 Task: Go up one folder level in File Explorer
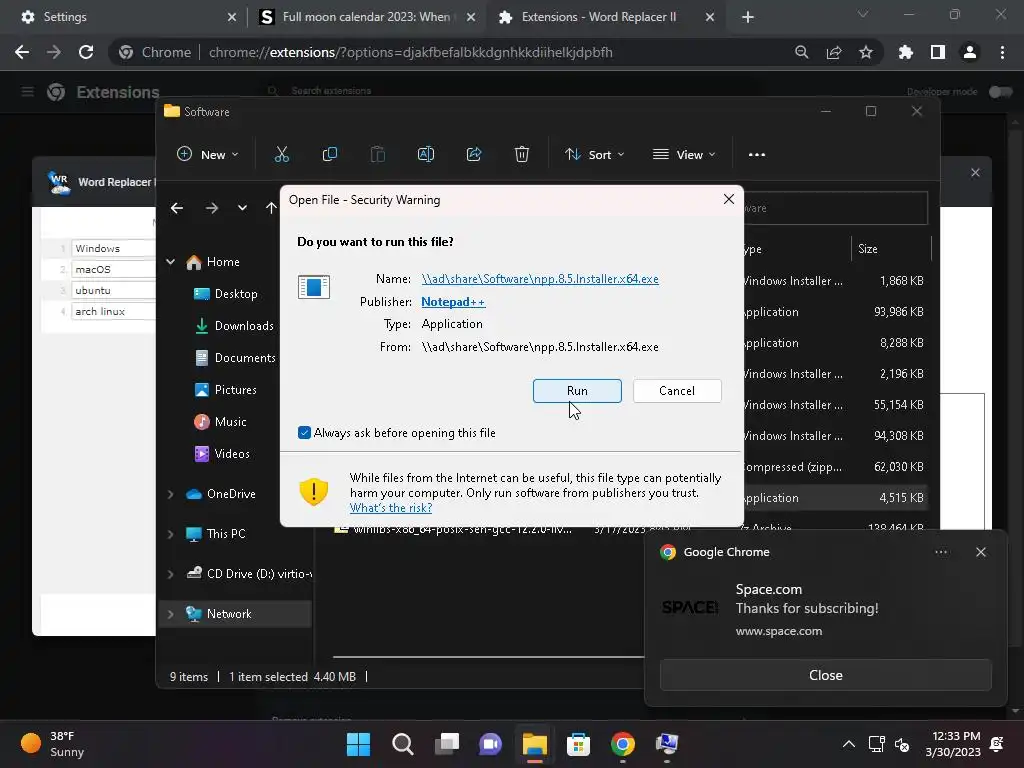[271, 208]
